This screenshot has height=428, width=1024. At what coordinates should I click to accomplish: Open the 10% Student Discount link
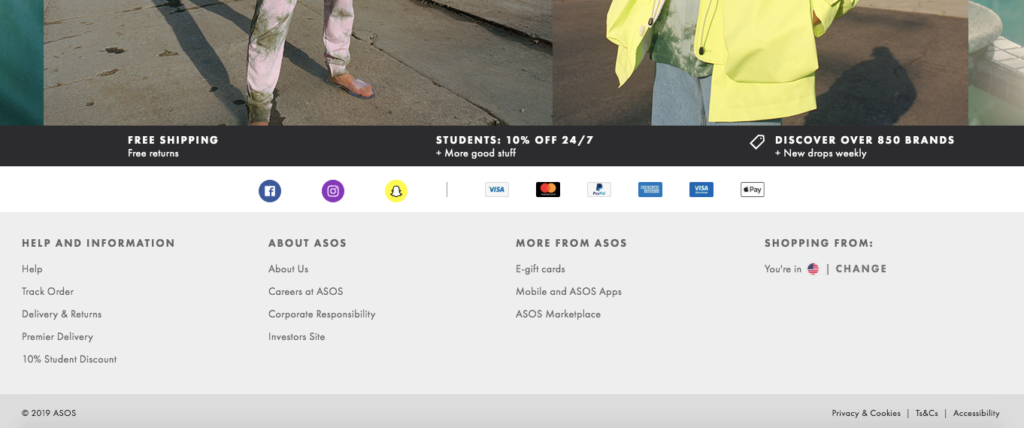69,359
